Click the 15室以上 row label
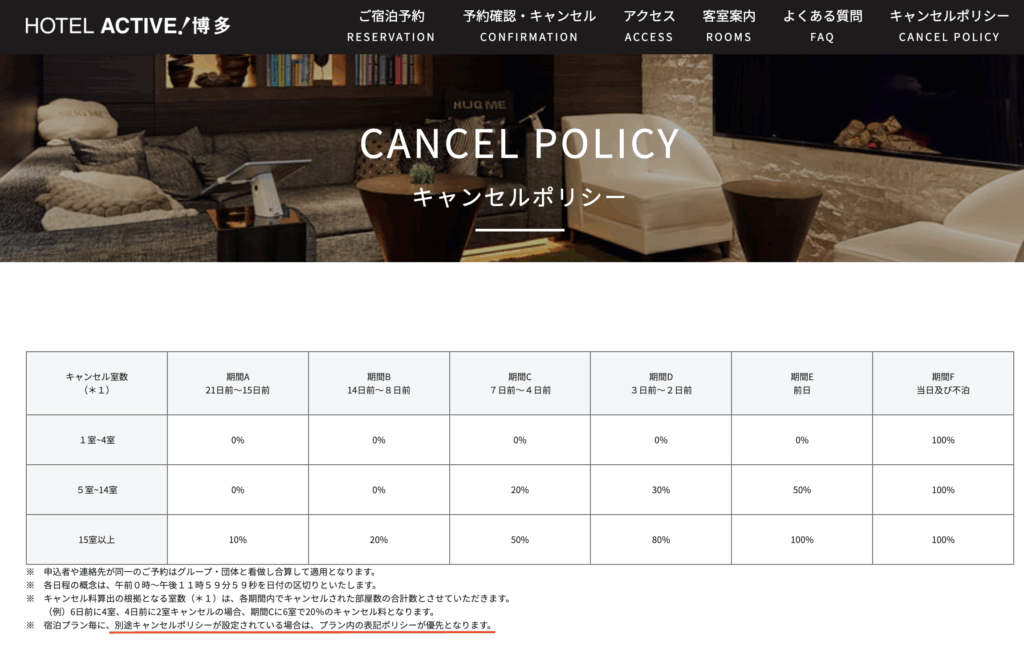The height and width of the screenshot is (657, 1024). pos(96,540)
